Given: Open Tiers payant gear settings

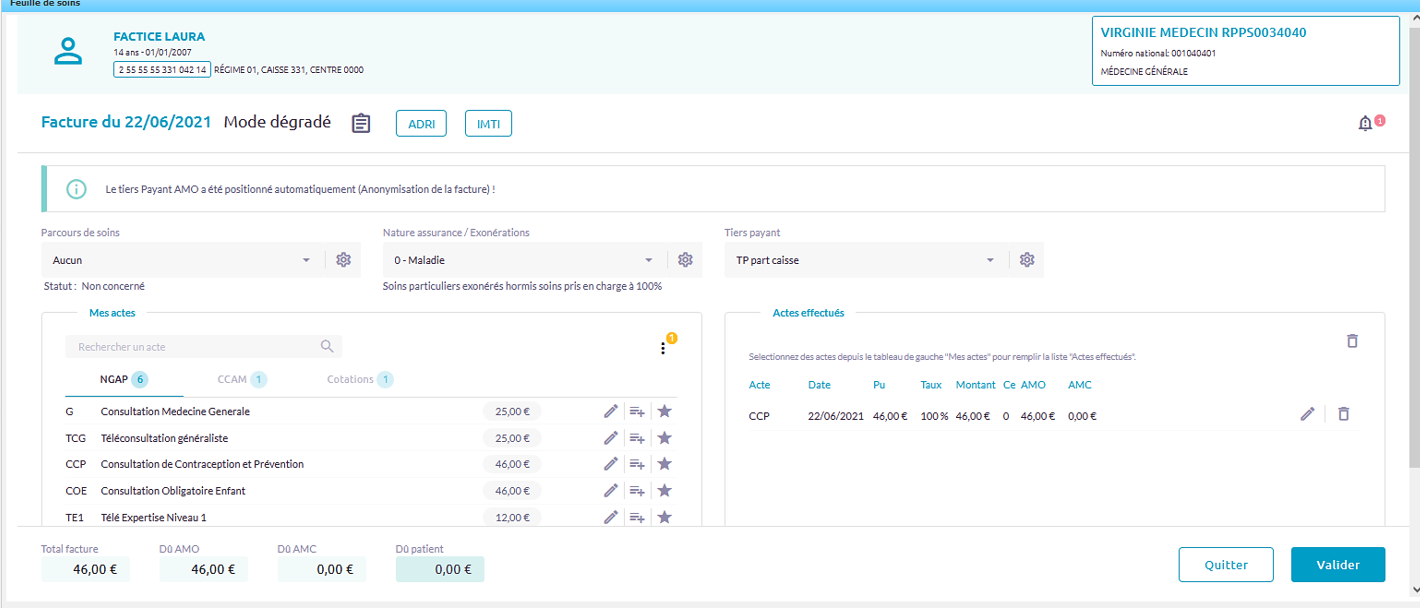Looking at the screenshot, I should click(1027, 260).
